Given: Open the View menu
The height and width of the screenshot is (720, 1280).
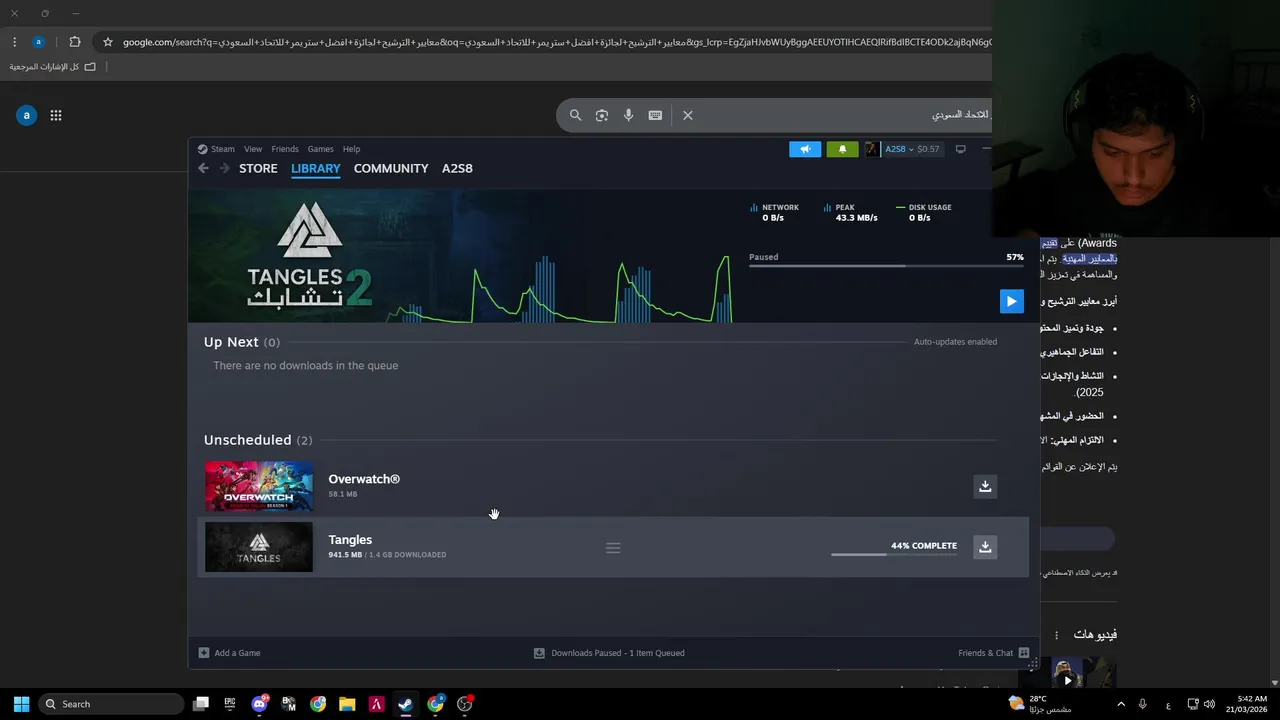Looking at the screenshot, I should coord(253,149).
